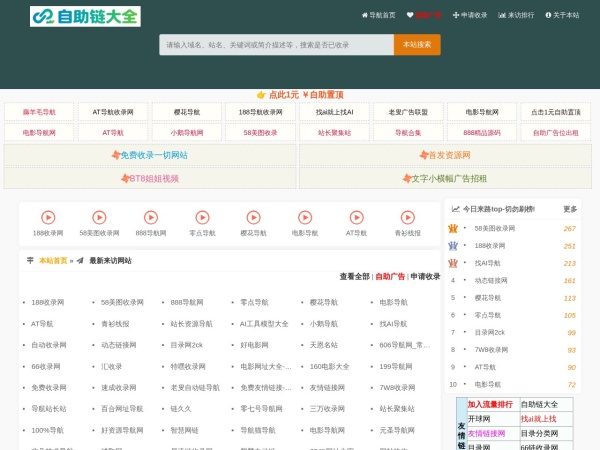Open 关于本站 in the top navigation
The width and height of the screenshot is (600, 450).
coord(562,15)
